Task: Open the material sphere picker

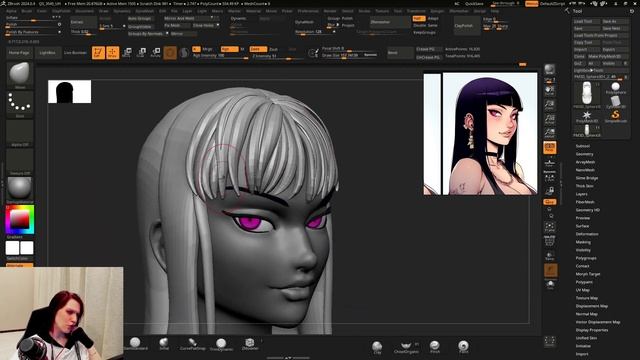Action: (20, 189)
